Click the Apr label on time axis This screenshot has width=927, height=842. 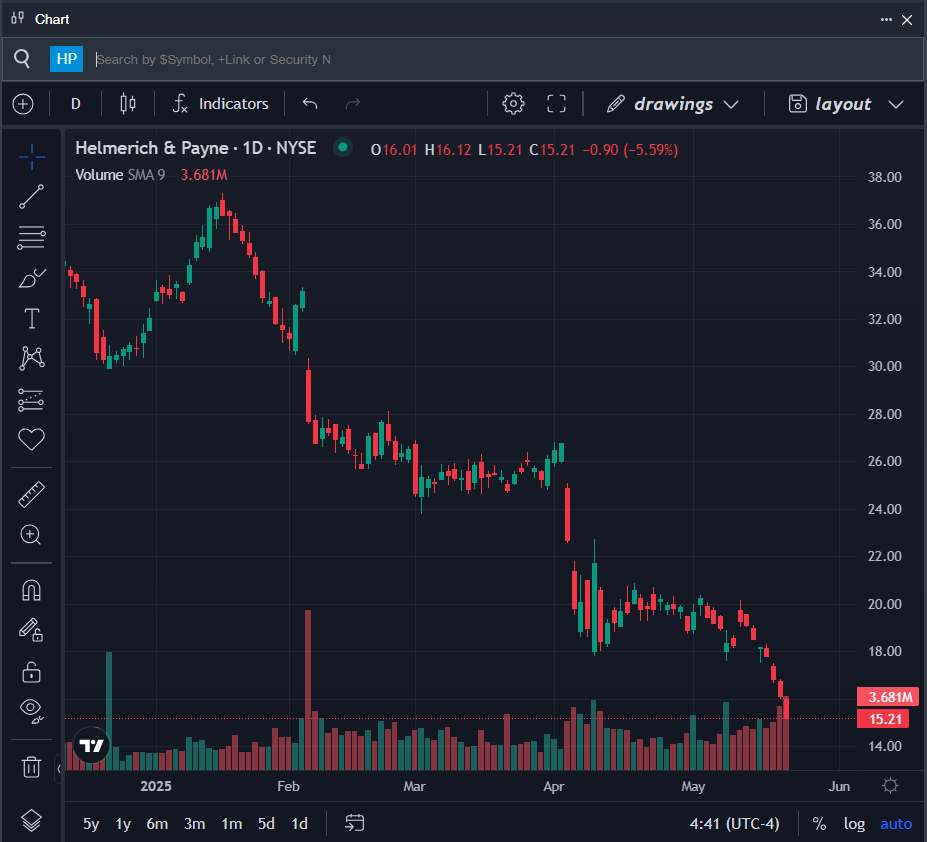[554, 786]
